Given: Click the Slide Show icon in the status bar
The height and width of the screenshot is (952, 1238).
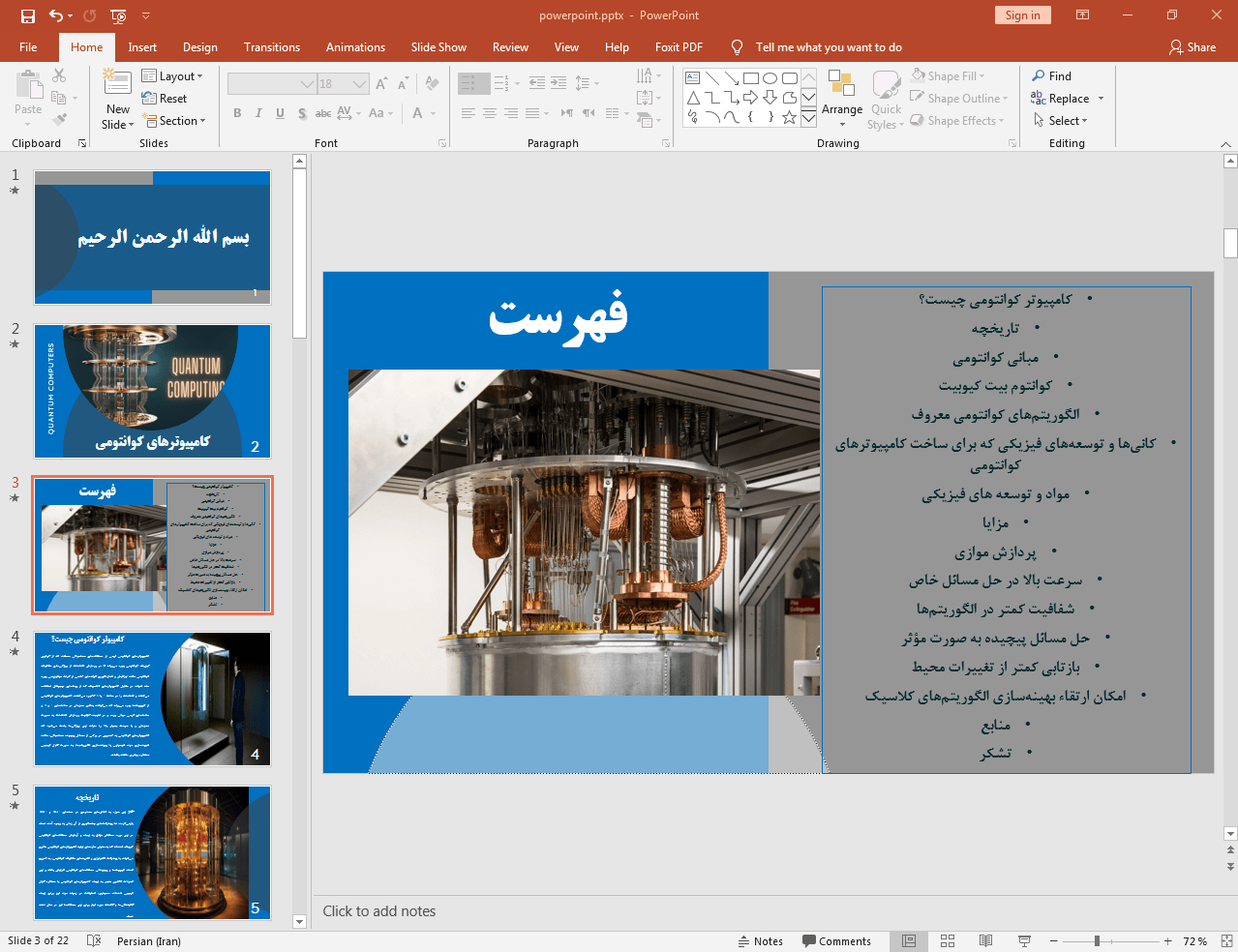Looking at the screenshot, I should [x=1024, y=941].
